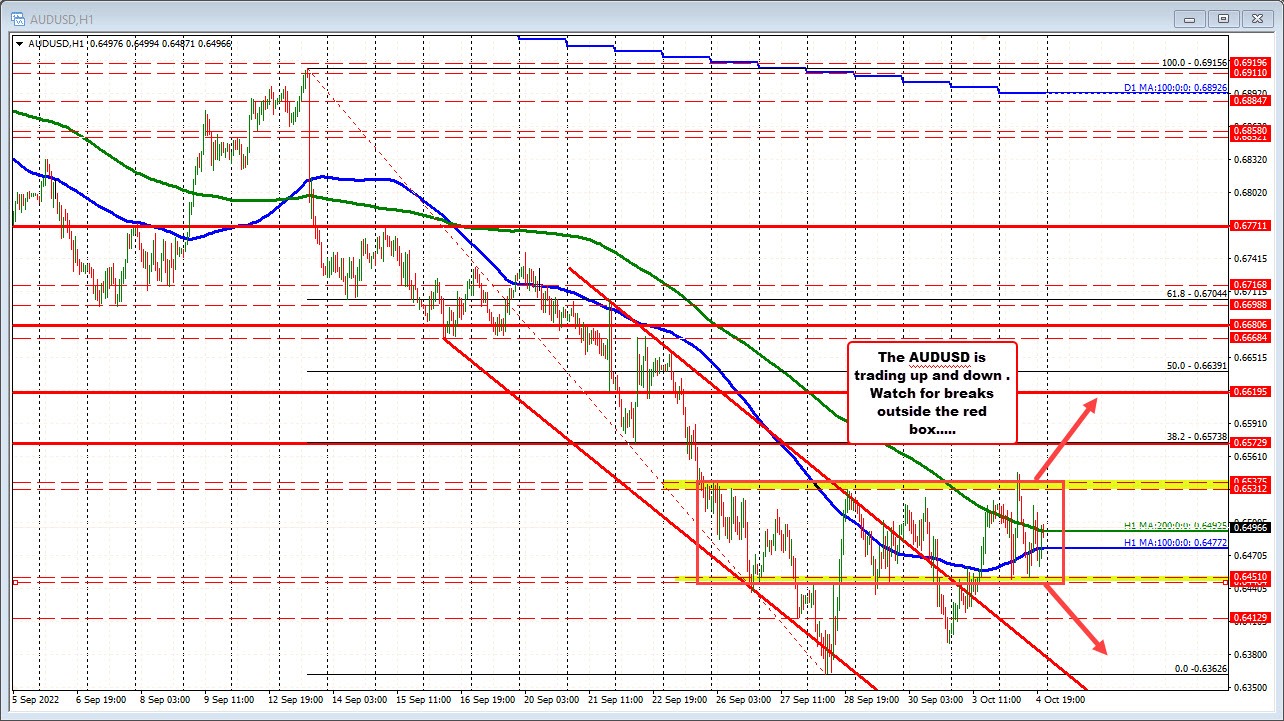Click the red 0.67168 price tag
The image size is (1284, 721).
[x=1252, y=285]
